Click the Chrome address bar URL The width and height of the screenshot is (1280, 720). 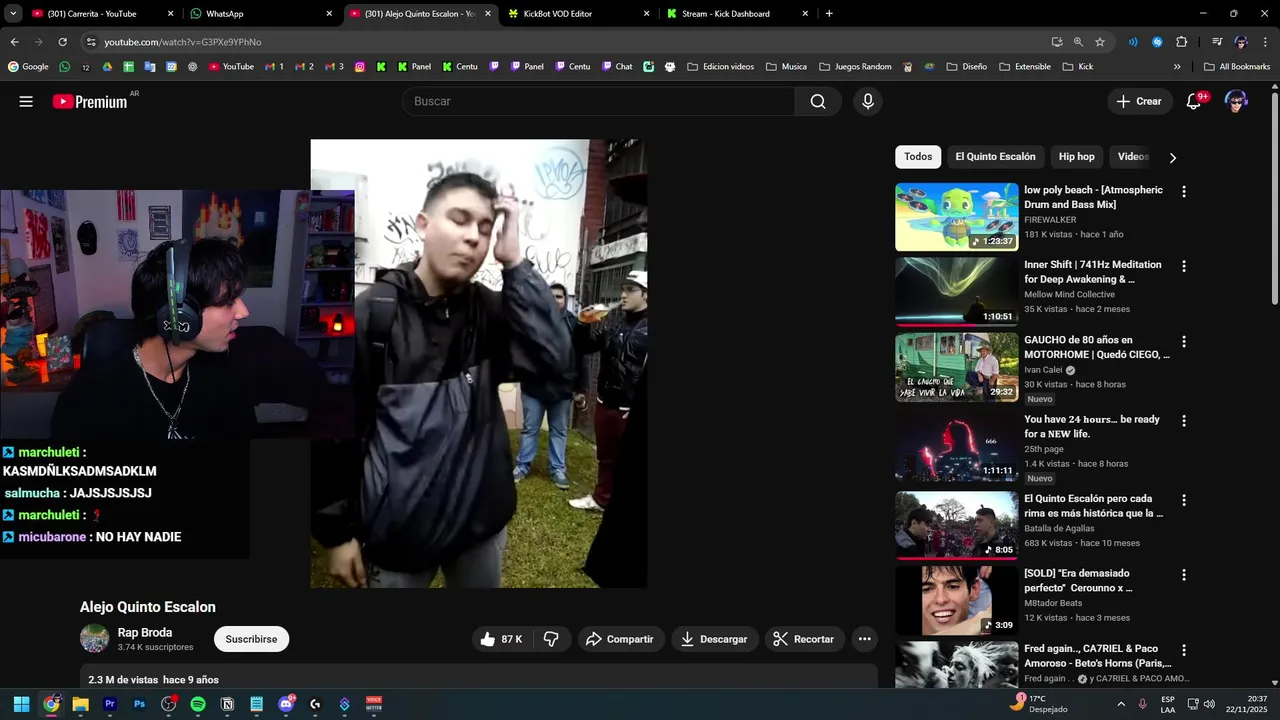tap(183, 42)
